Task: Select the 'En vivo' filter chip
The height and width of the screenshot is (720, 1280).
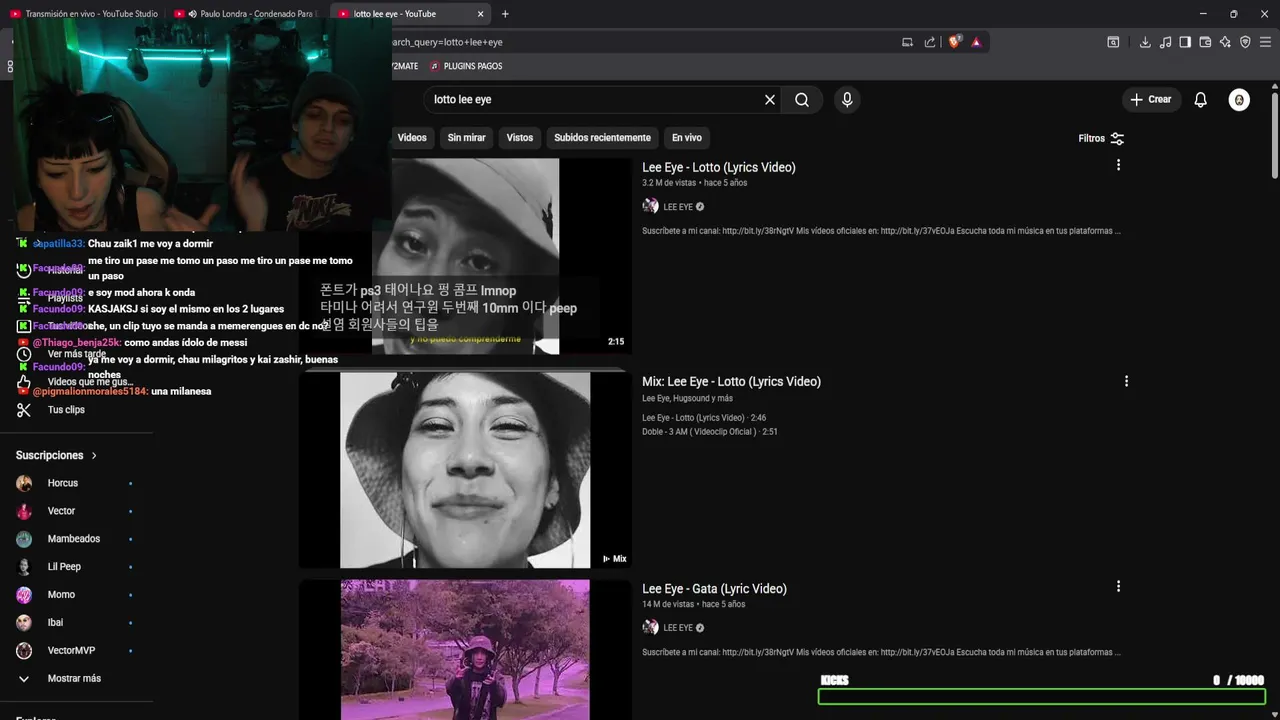Action: 686,137
